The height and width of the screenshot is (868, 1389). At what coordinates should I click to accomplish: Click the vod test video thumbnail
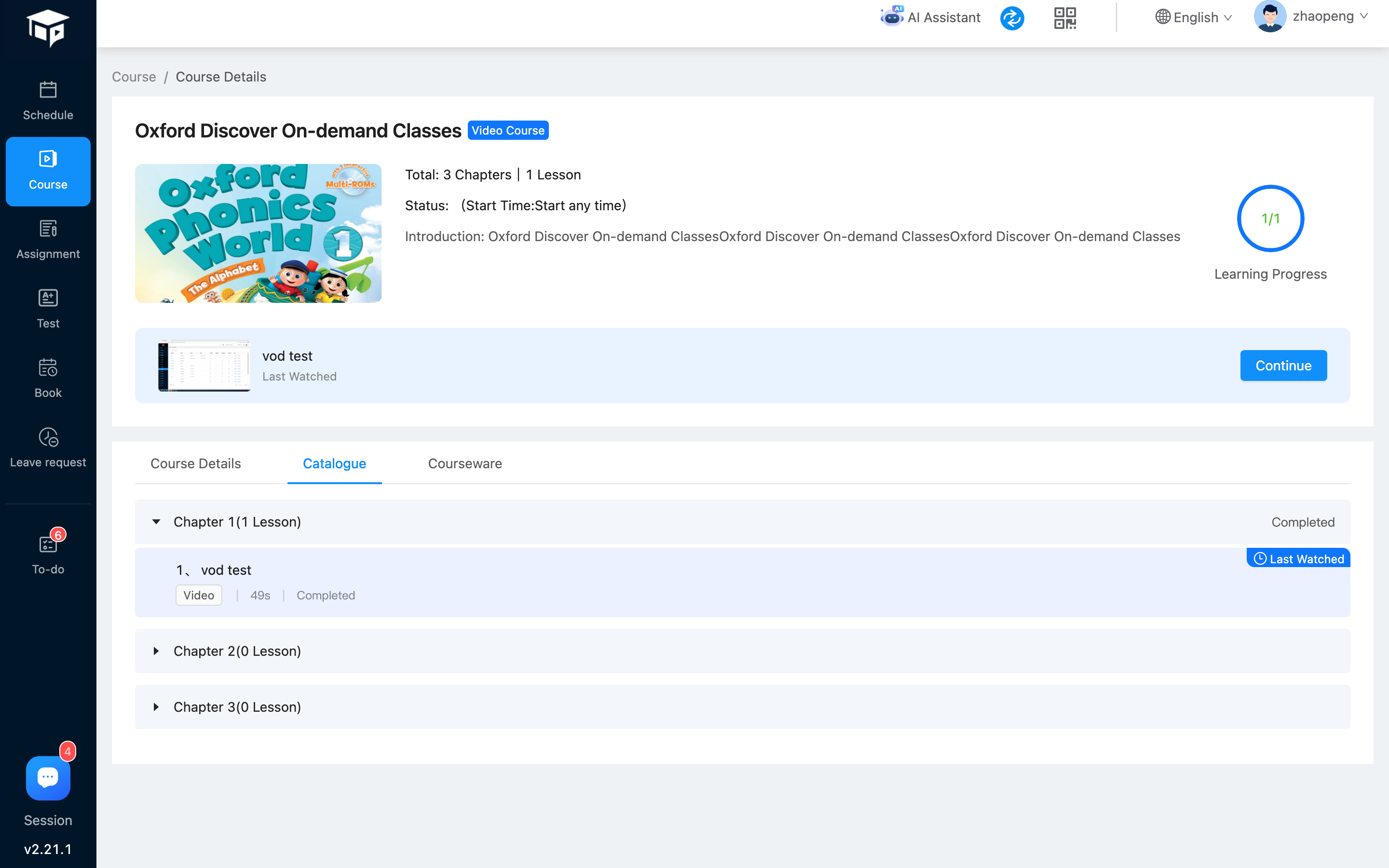tap(204, 366)
